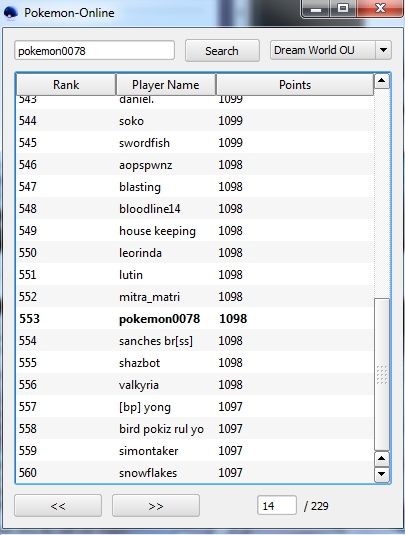Click total pages label / 229
Screen dimensions: 405x535
[316, 506]
